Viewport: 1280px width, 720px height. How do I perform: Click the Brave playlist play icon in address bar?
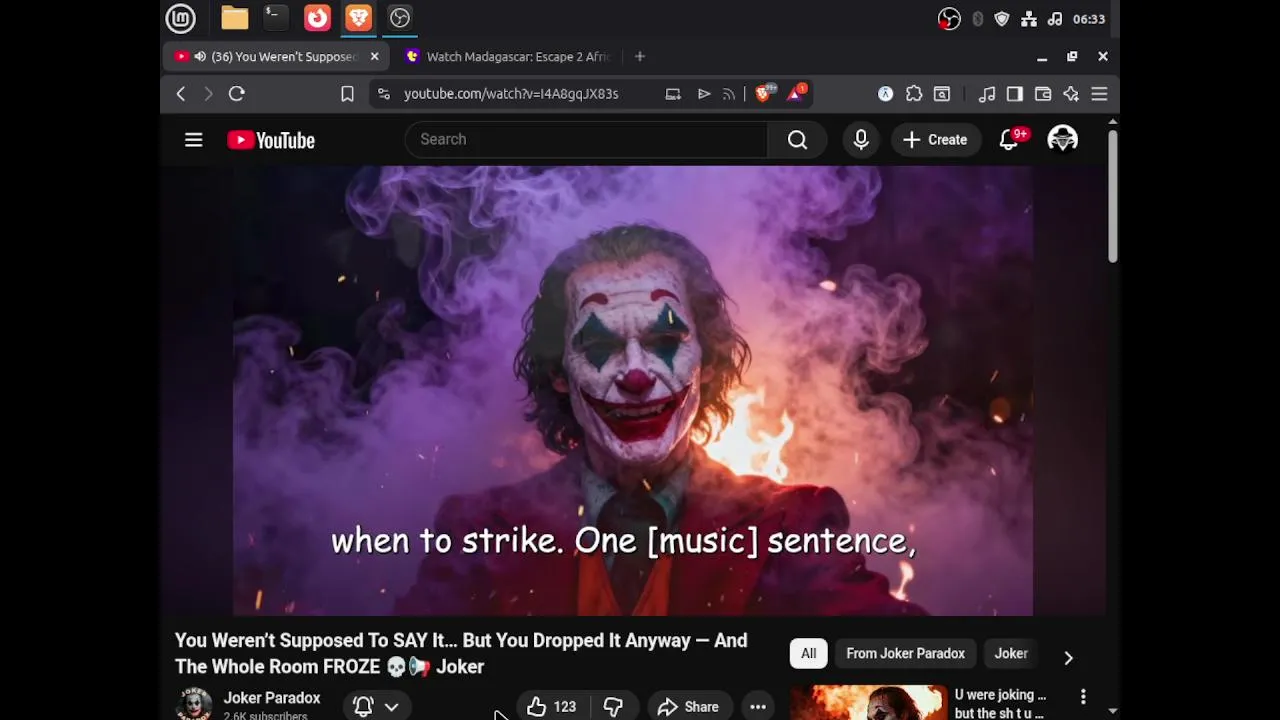coord(704,94)
